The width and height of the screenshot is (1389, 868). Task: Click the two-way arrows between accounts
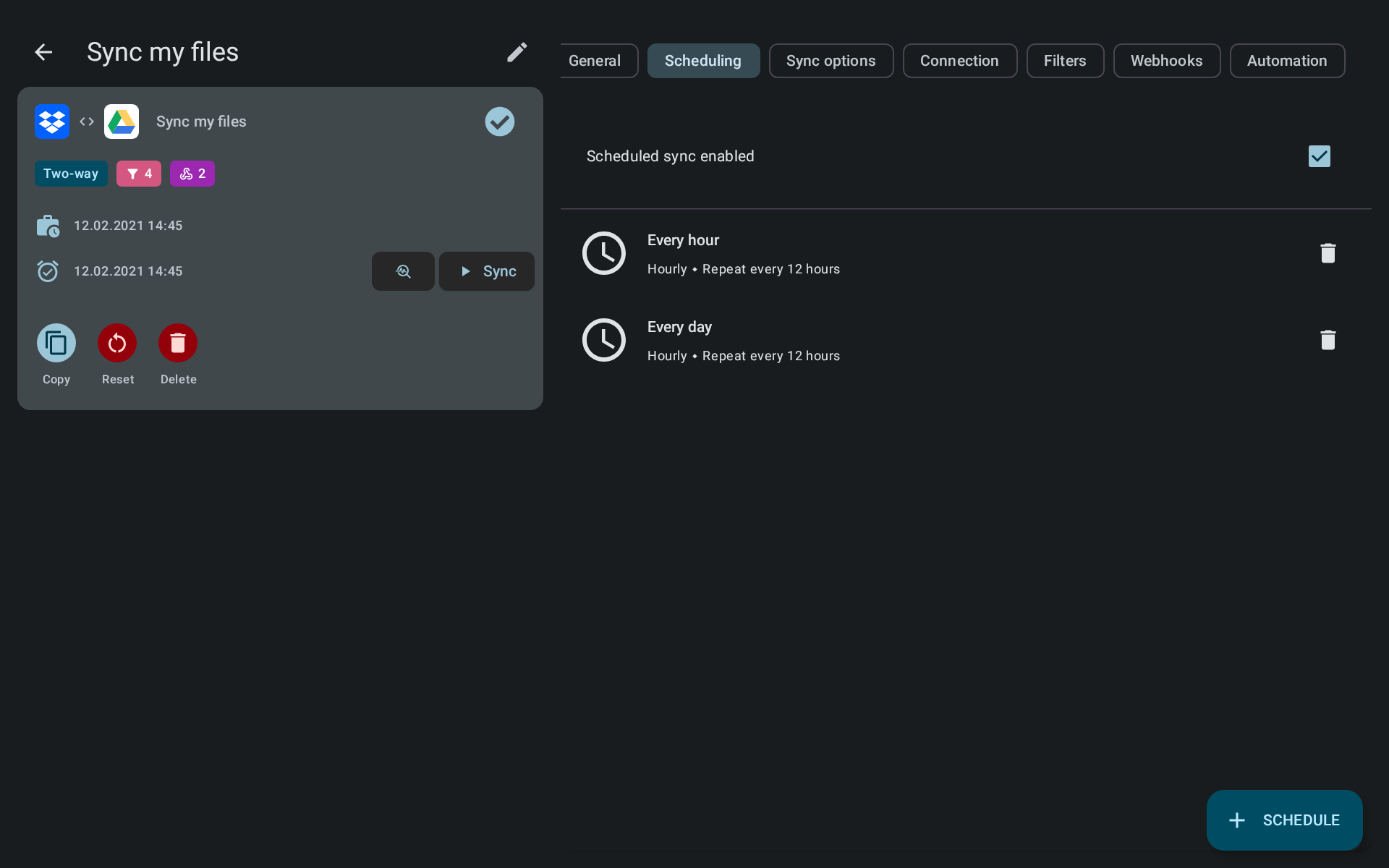coord(87,122)
